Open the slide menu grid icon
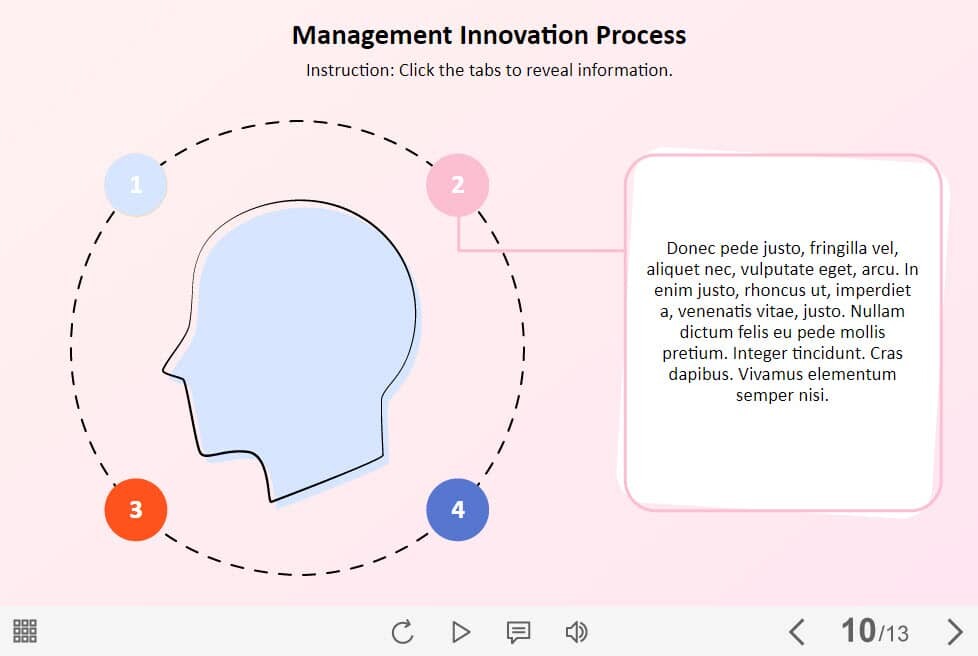This screenshot has height=656, width=978. [x=25, y=631]
